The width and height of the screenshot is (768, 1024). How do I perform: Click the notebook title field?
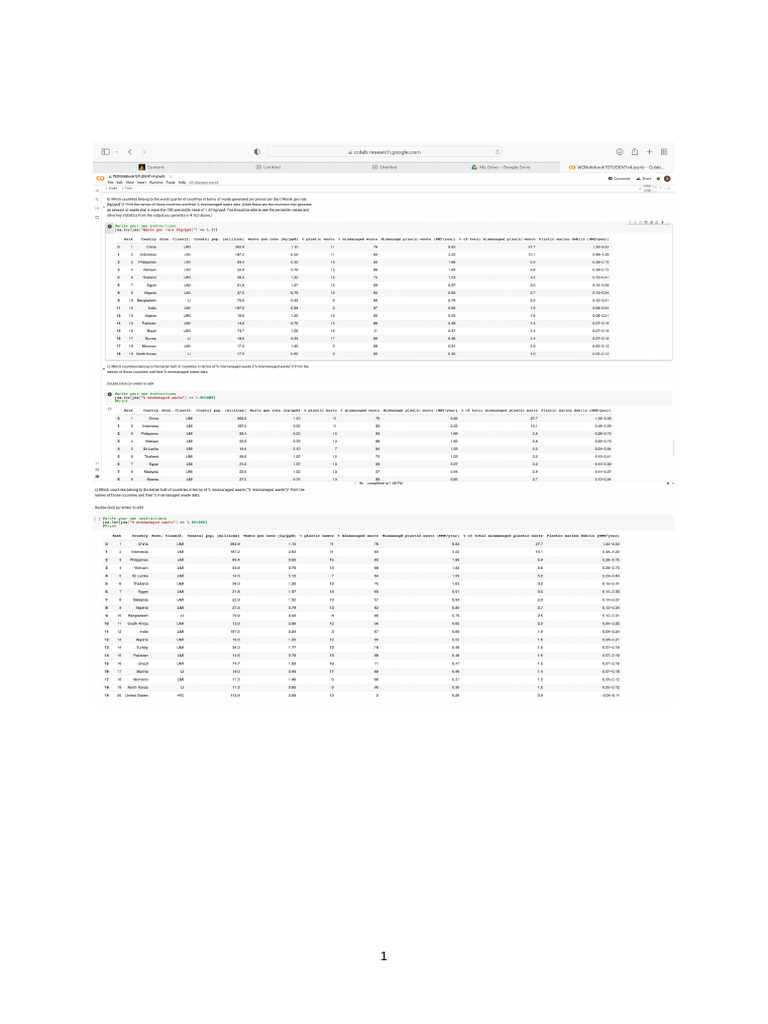pos(138,176)
